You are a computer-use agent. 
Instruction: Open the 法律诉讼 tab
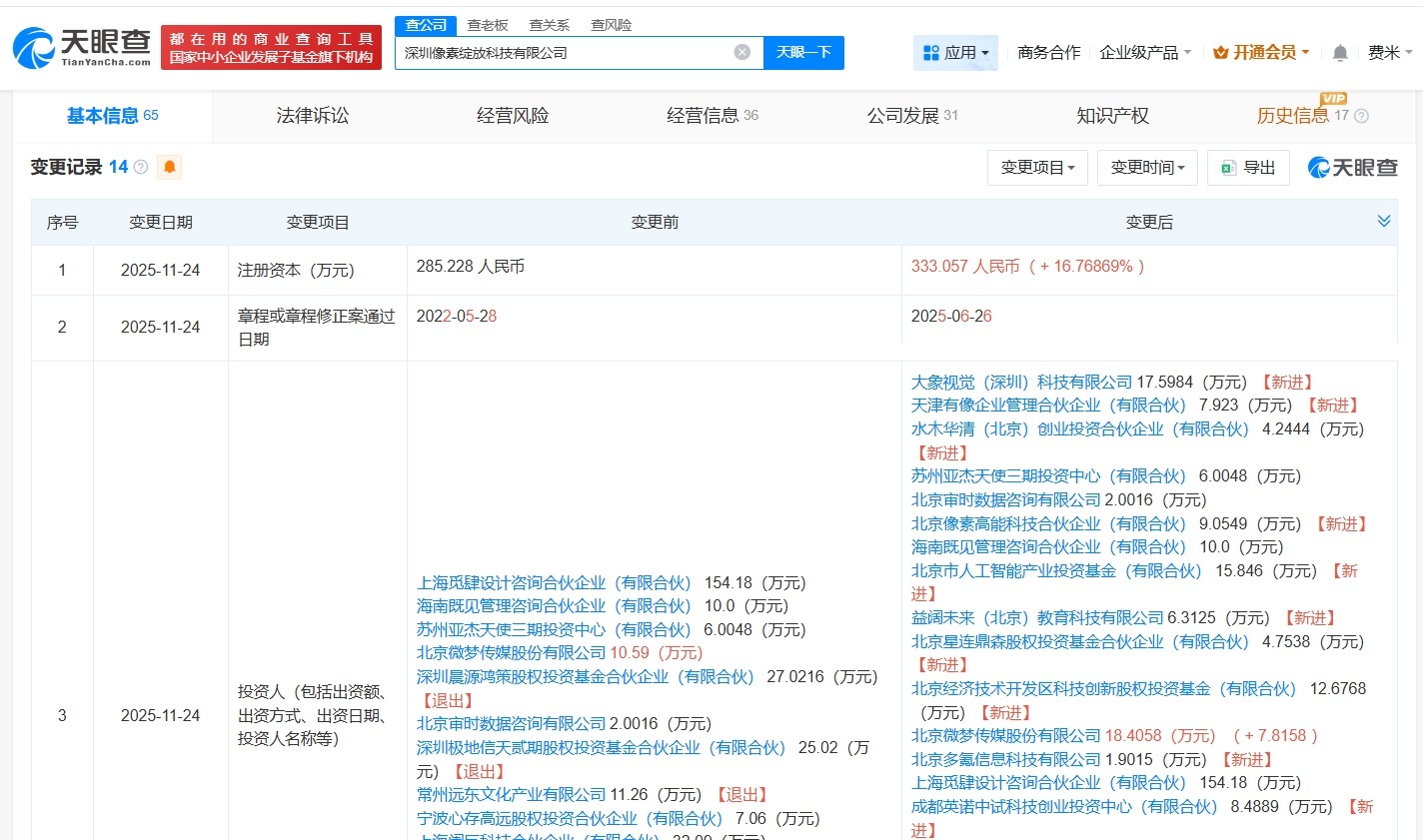[313, 116]
